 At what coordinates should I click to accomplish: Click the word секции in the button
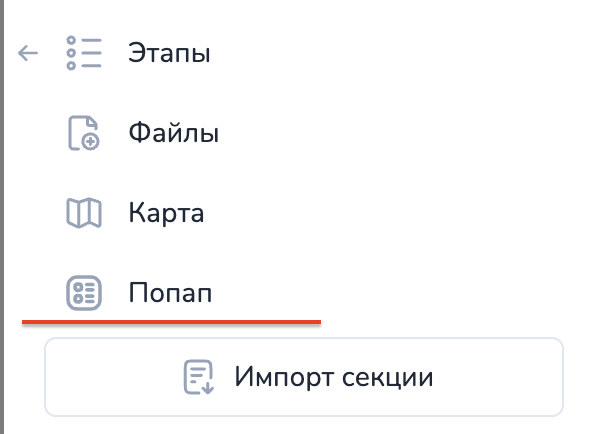(388, 377)
